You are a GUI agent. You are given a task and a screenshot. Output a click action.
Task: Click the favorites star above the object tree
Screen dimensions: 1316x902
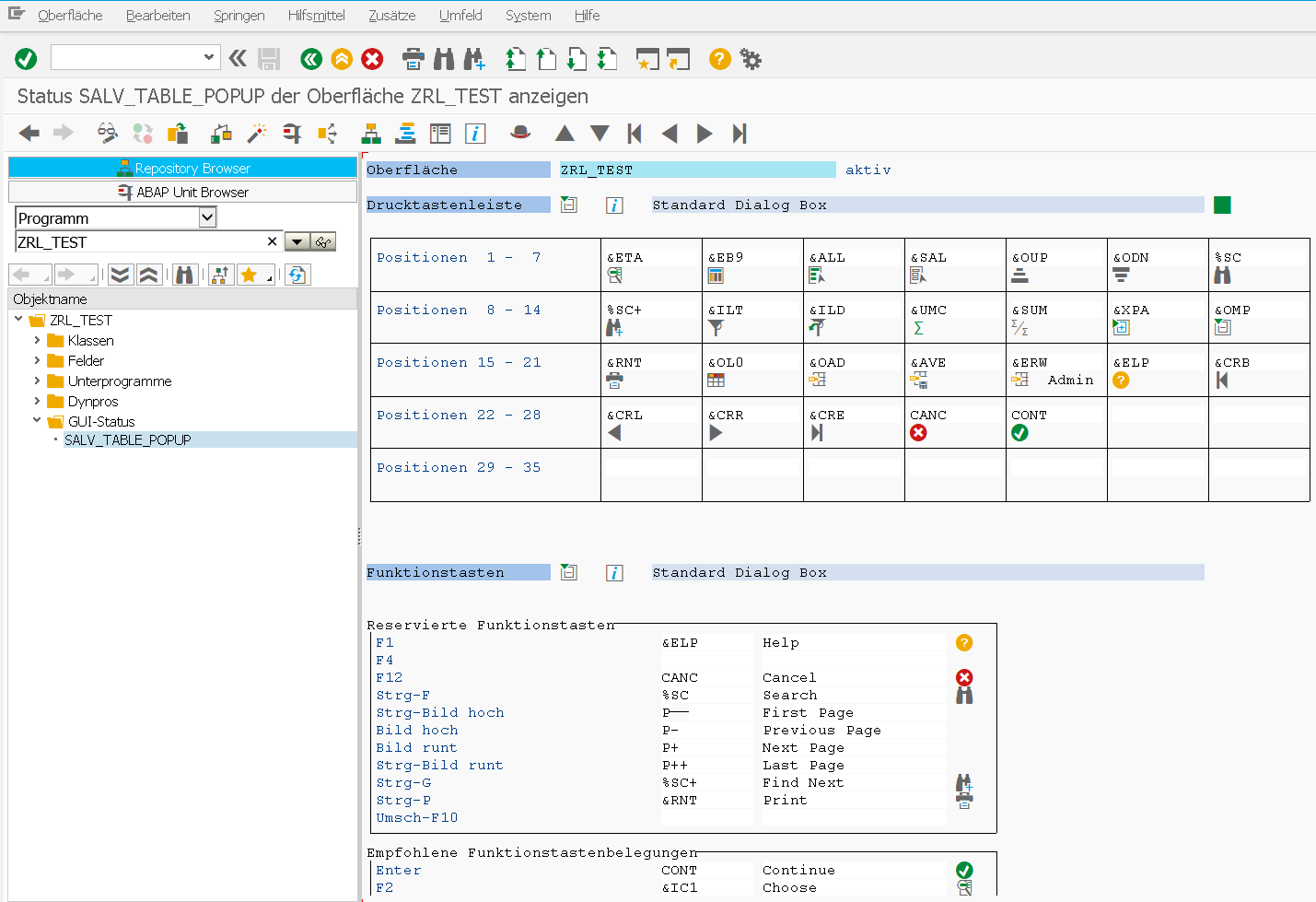tap(249, 275)
